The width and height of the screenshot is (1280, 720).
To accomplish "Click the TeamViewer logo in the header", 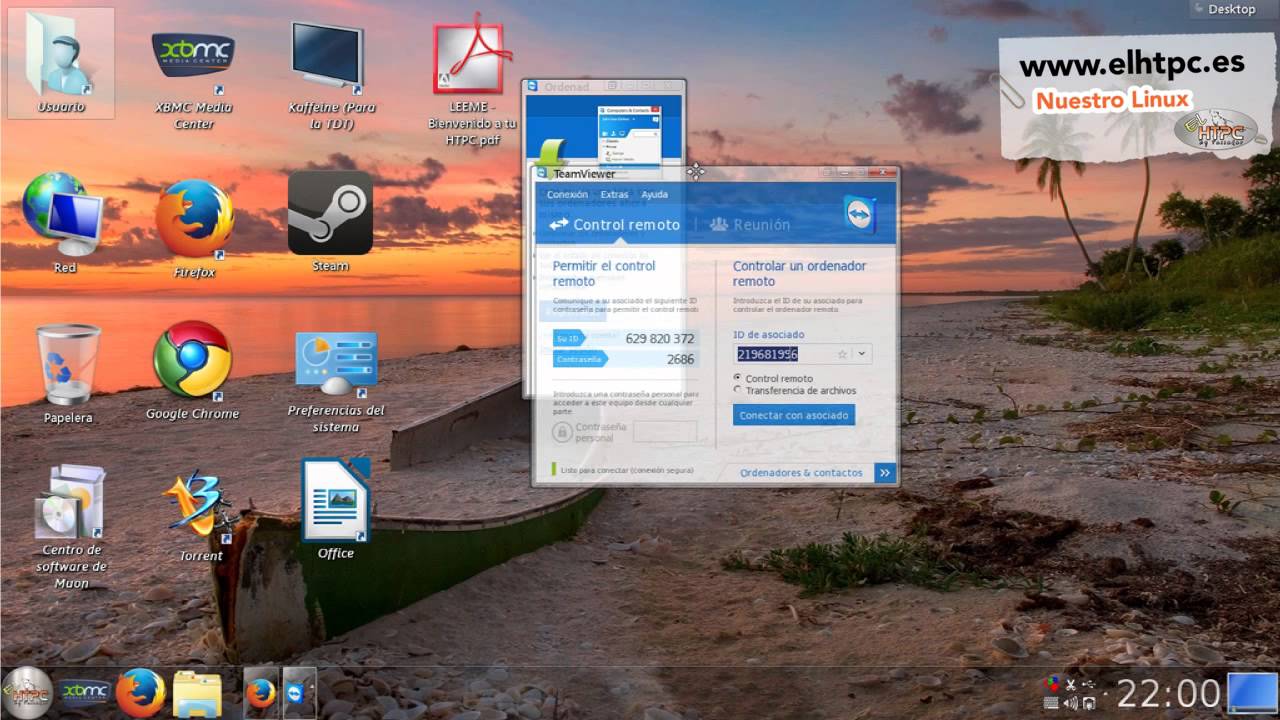I will 859,215.
